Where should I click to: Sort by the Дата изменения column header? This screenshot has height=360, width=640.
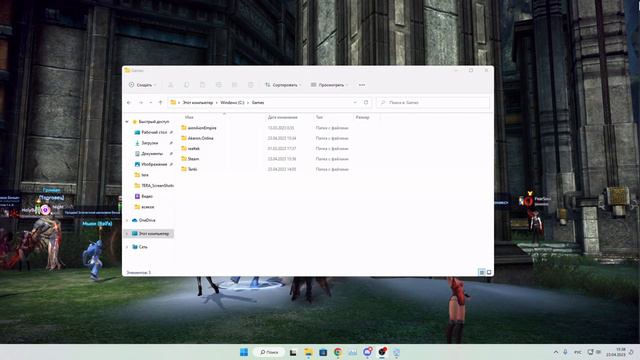[282, 117]
